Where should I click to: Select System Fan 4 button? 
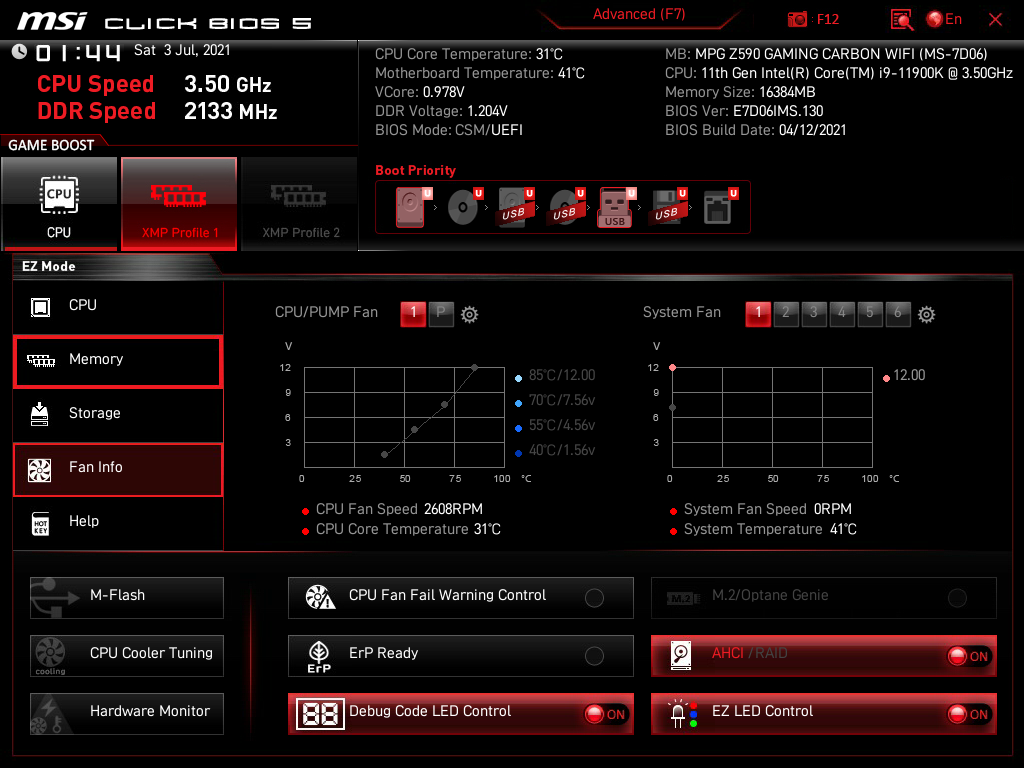(842, 313)
